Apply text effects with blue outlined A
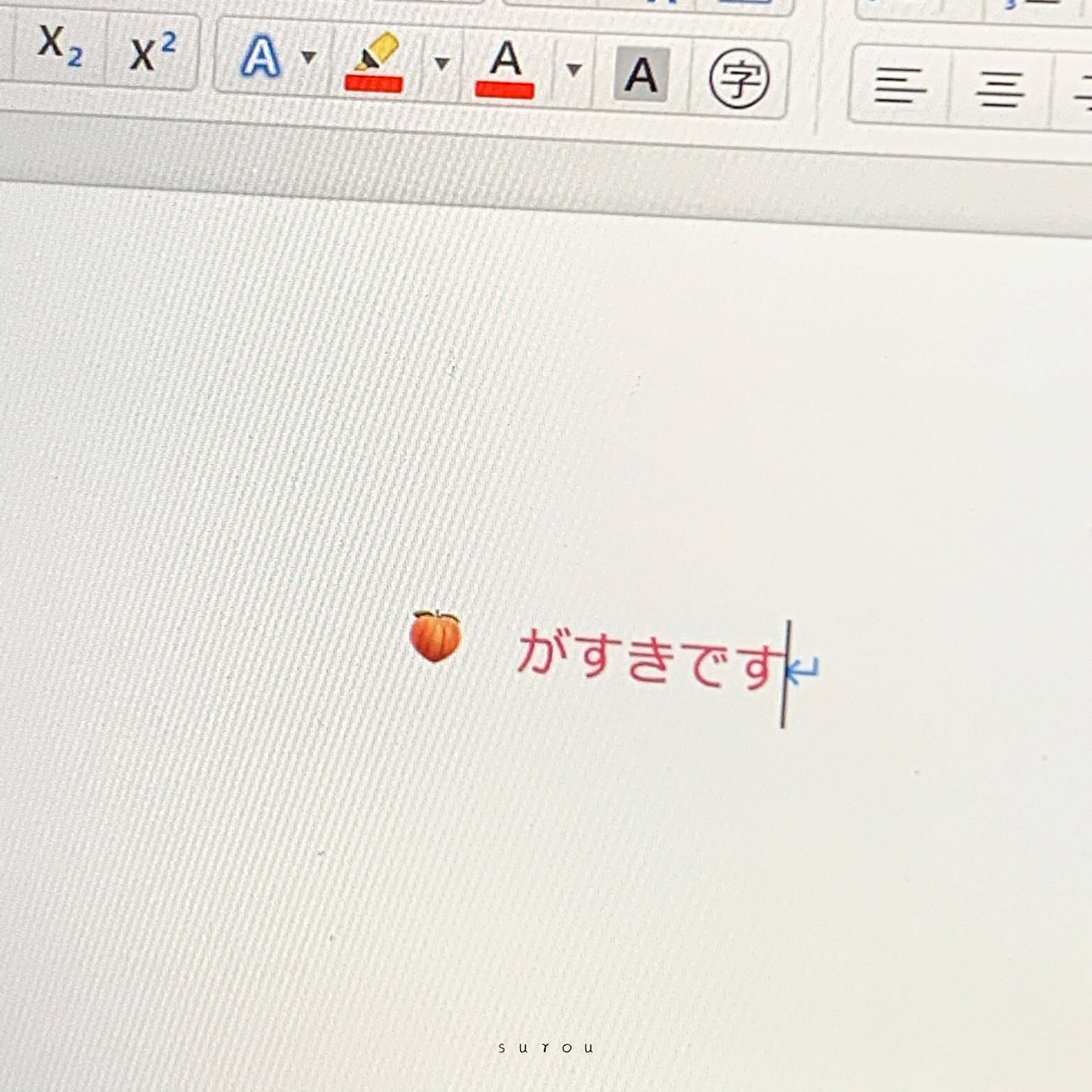 coord(260,56)
